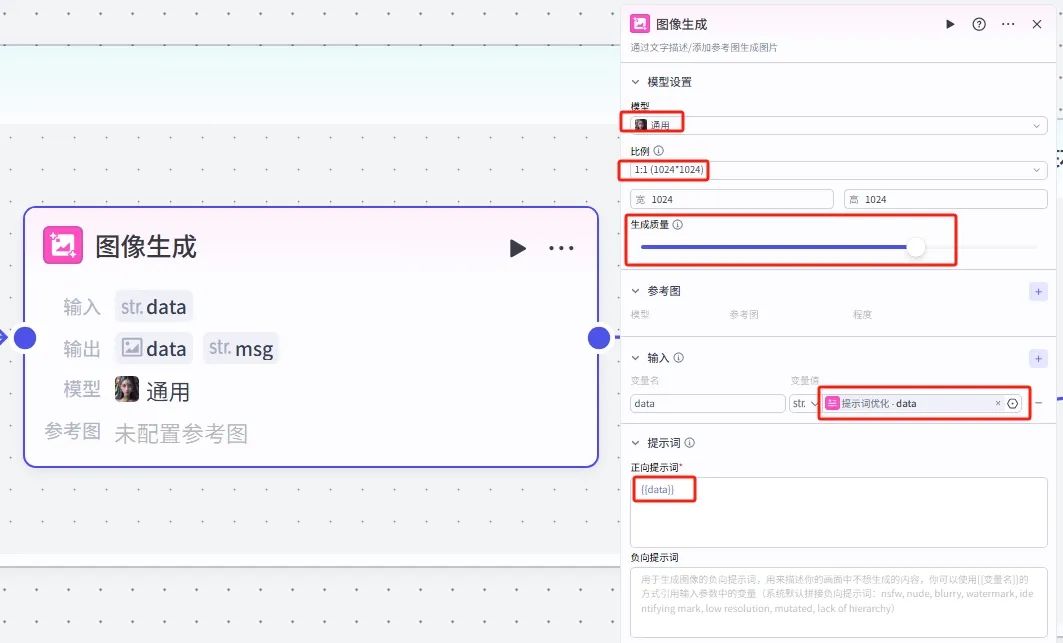
Task: Click the 负向提示词 text area
Action: pyautogui.click(x=839, y=602)
